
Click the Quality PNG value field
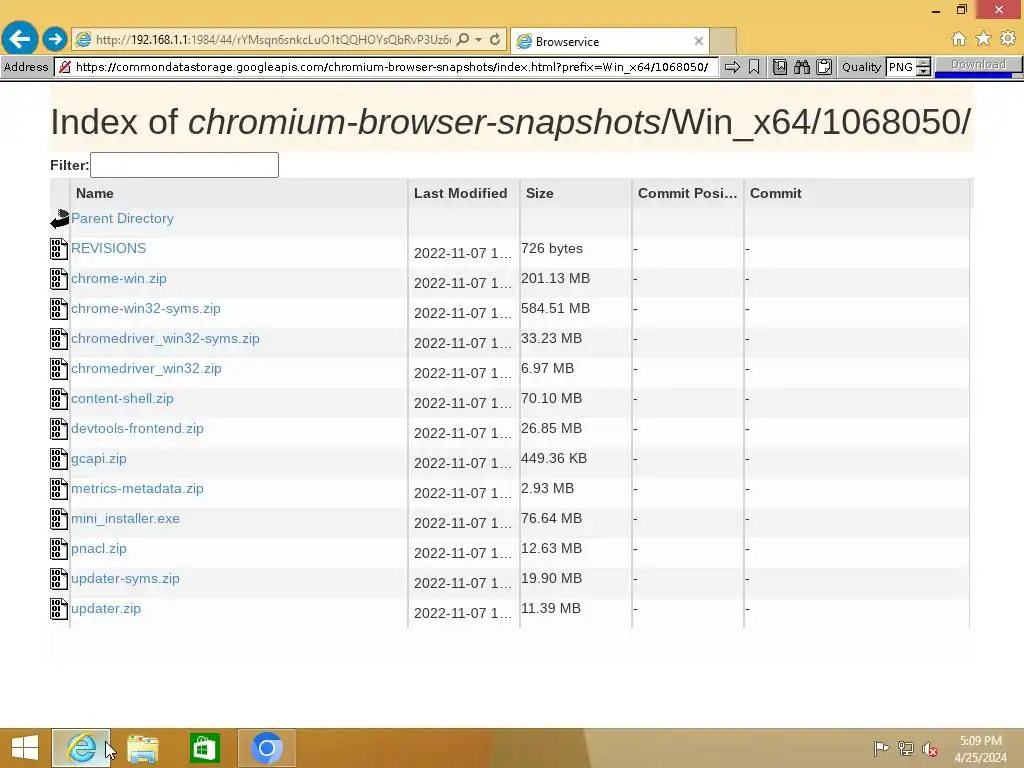coord(901,67)
